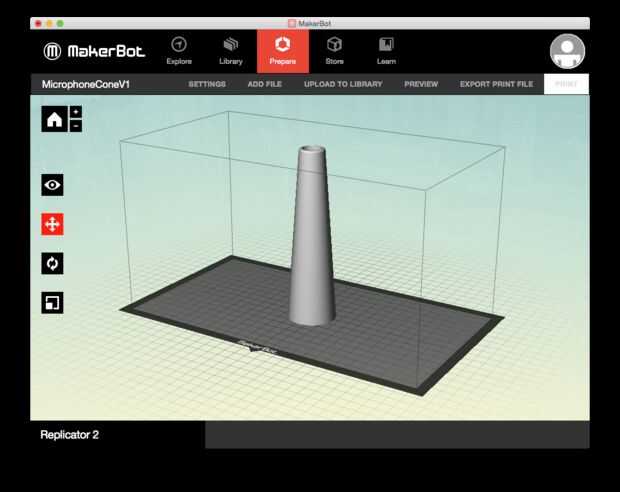Viewport: 620px width, 492px height.
Task: Select the eye view tool
Action: [x=52, y=185]
